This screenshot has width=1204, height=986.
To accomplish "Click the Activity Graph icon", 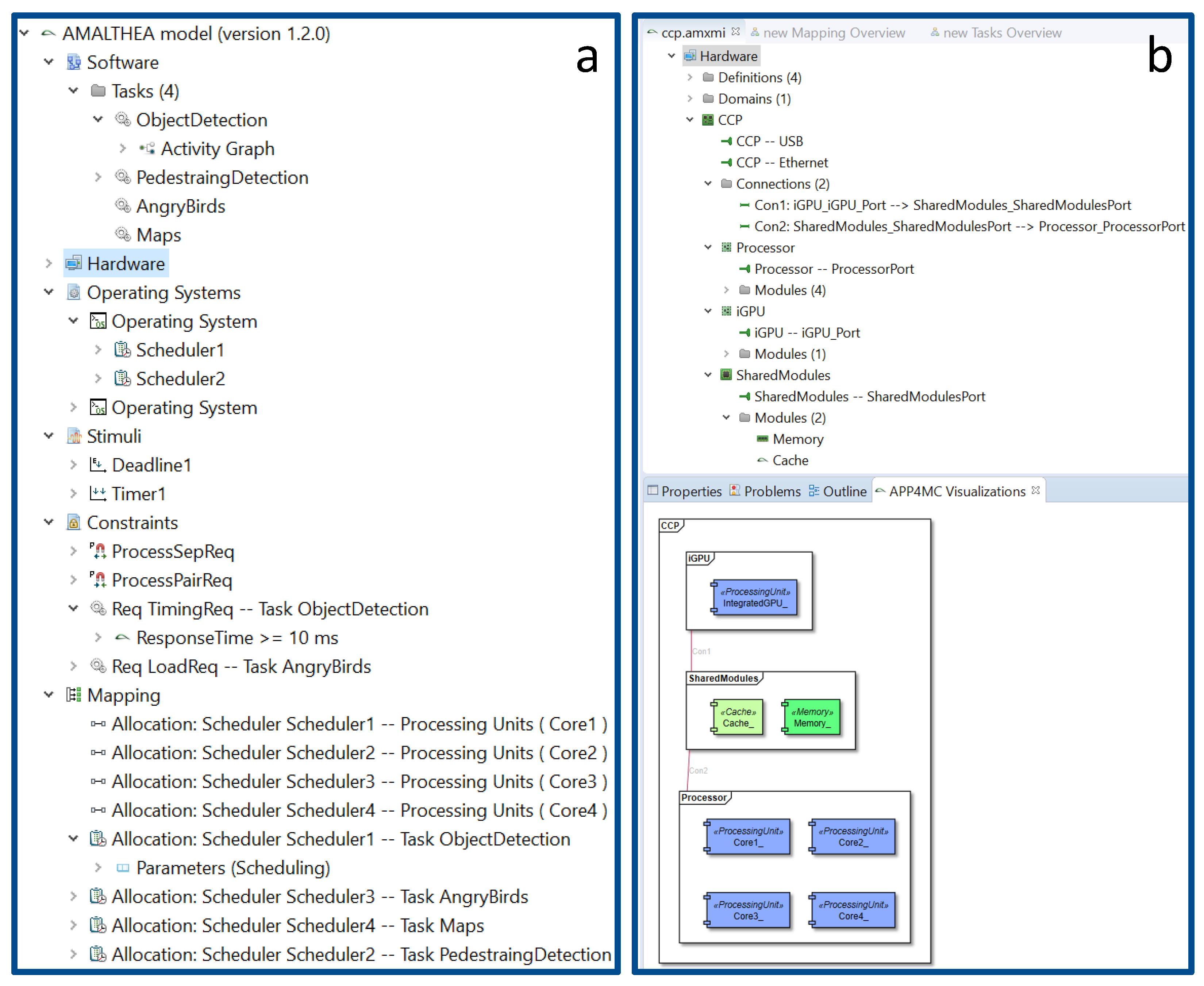I will click(x=148, y=148).
